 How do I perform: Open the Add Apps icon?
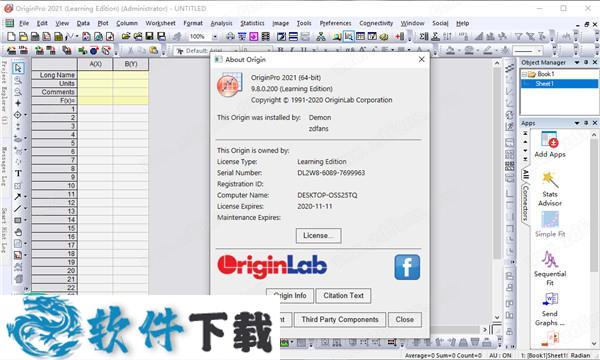549,140
